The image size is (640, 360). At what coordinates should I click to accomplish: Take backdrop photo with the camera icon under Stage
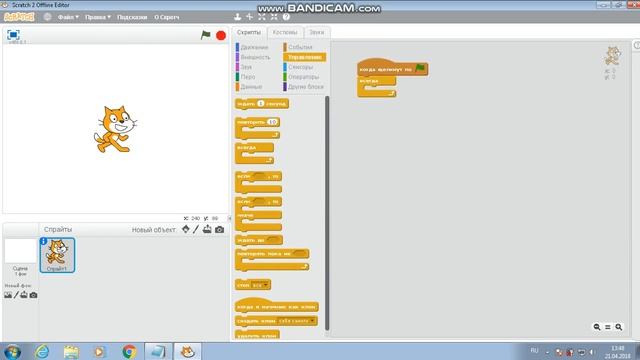[x=33, y=295]
